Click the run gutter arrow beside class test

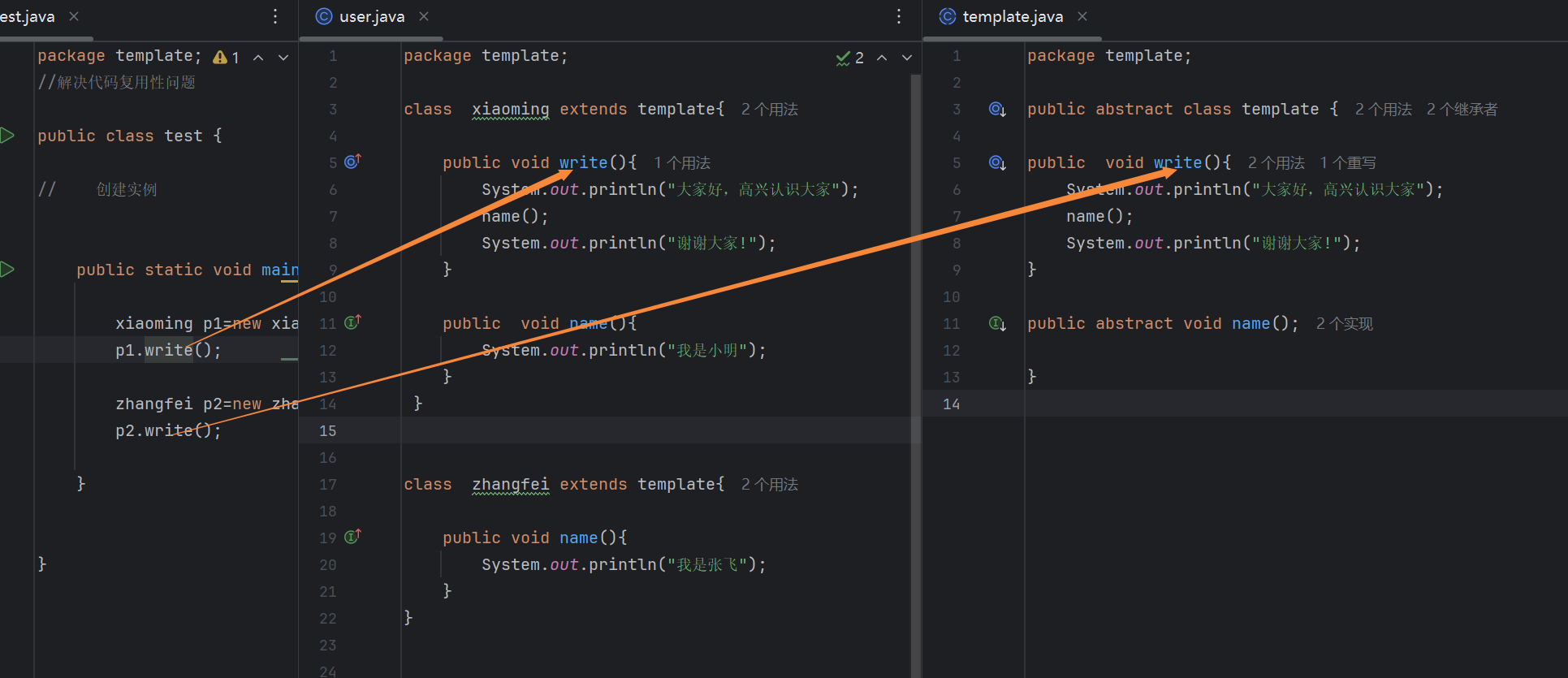click(x=7, y=136)
